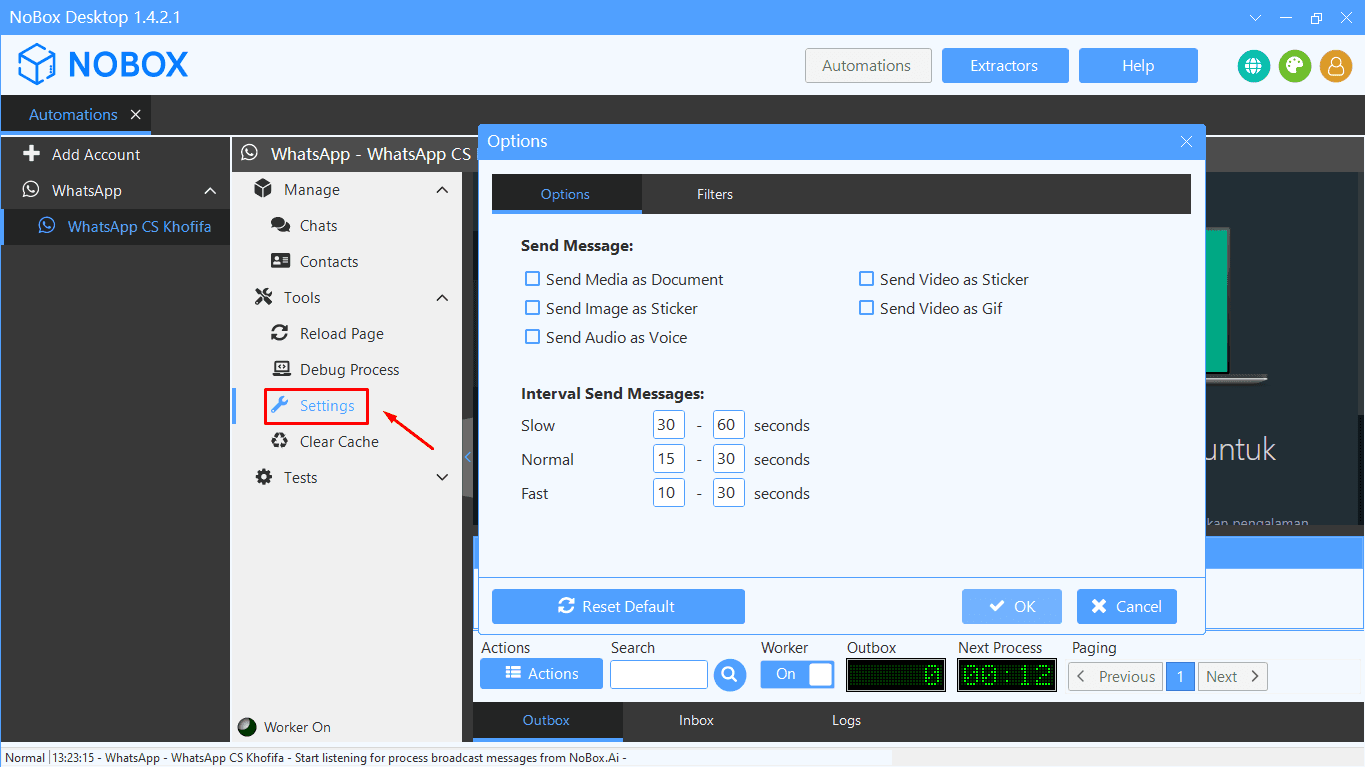This screenshot has height=767, width=1365.
Task: Open the theme palette icon
Action: [x=1294, y=66]
